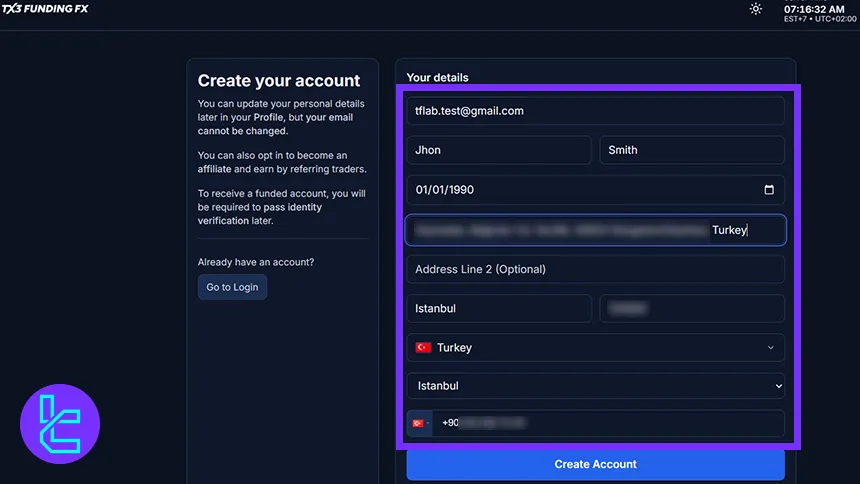Select the last name field with Smith
This screenshot has height=484, width=860.
coord(691,150)
